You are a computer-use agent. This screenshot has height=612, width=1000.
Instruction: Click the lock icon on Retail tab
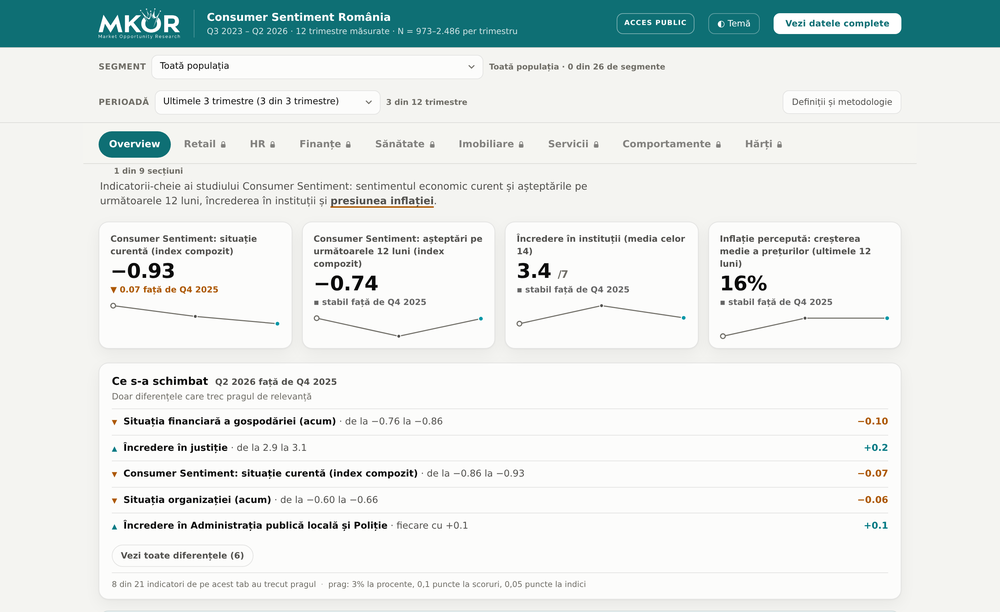(x=223, y=145)
